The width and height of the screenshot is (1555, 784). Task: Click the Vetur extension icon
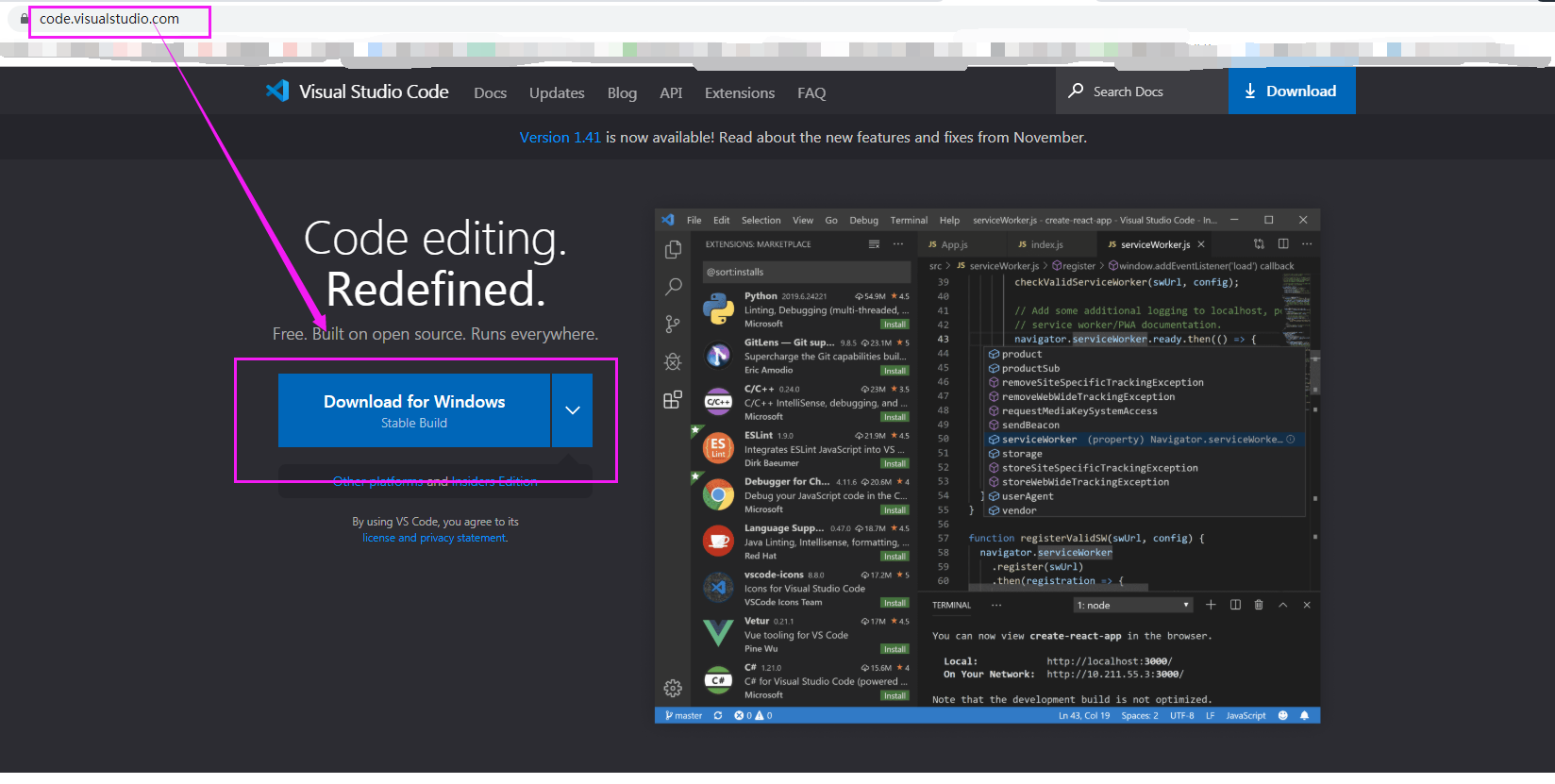coord(718,633)
